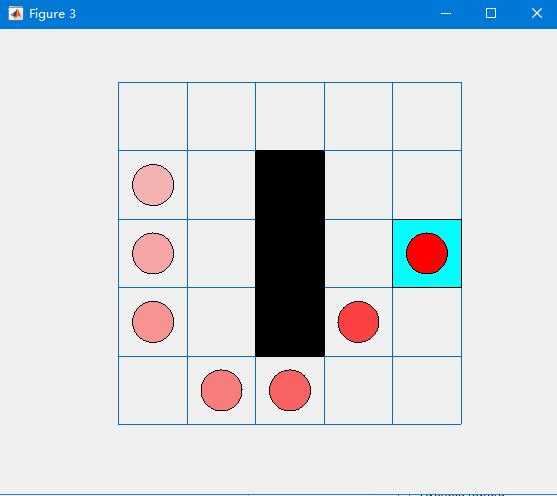Click the Figure 3 title text

point(52,14)
